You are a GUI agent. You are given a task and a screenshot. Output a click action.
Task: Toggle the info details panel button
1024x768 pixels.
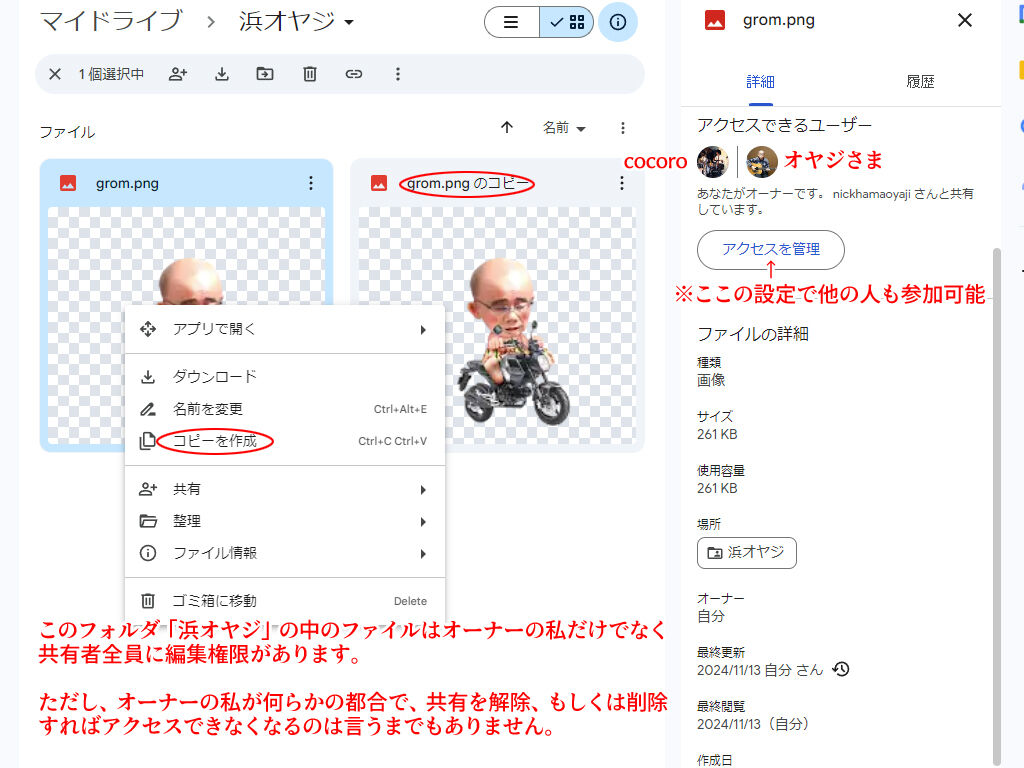click(618, 22)
